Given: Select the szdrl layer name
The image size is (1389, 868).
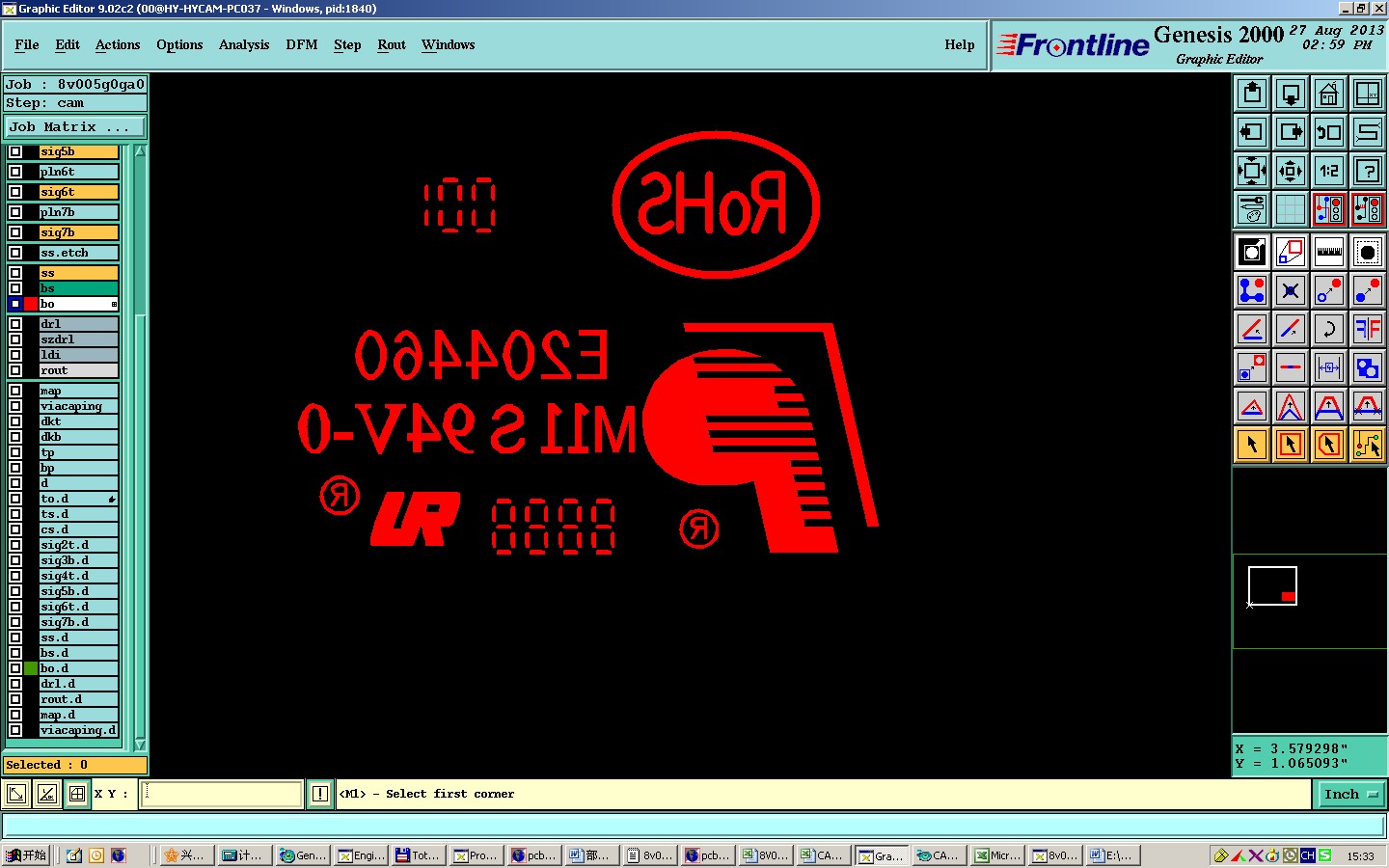Looking at the screenshot, I should pyautogui.click(x=78, y=339).
